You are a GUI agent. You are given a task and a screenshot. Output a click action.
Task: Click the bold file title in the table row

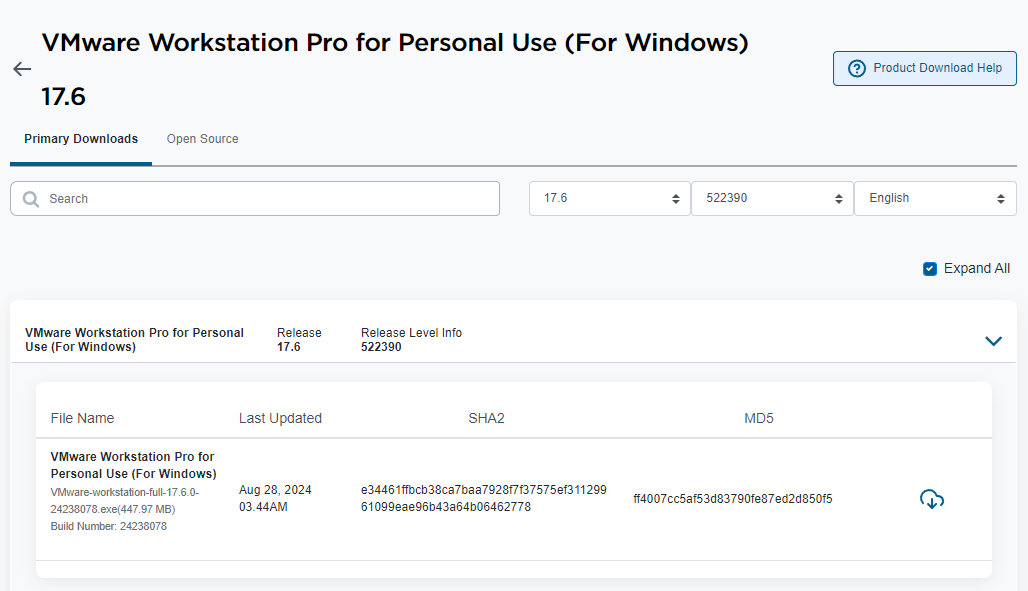(x=134, y=465)
